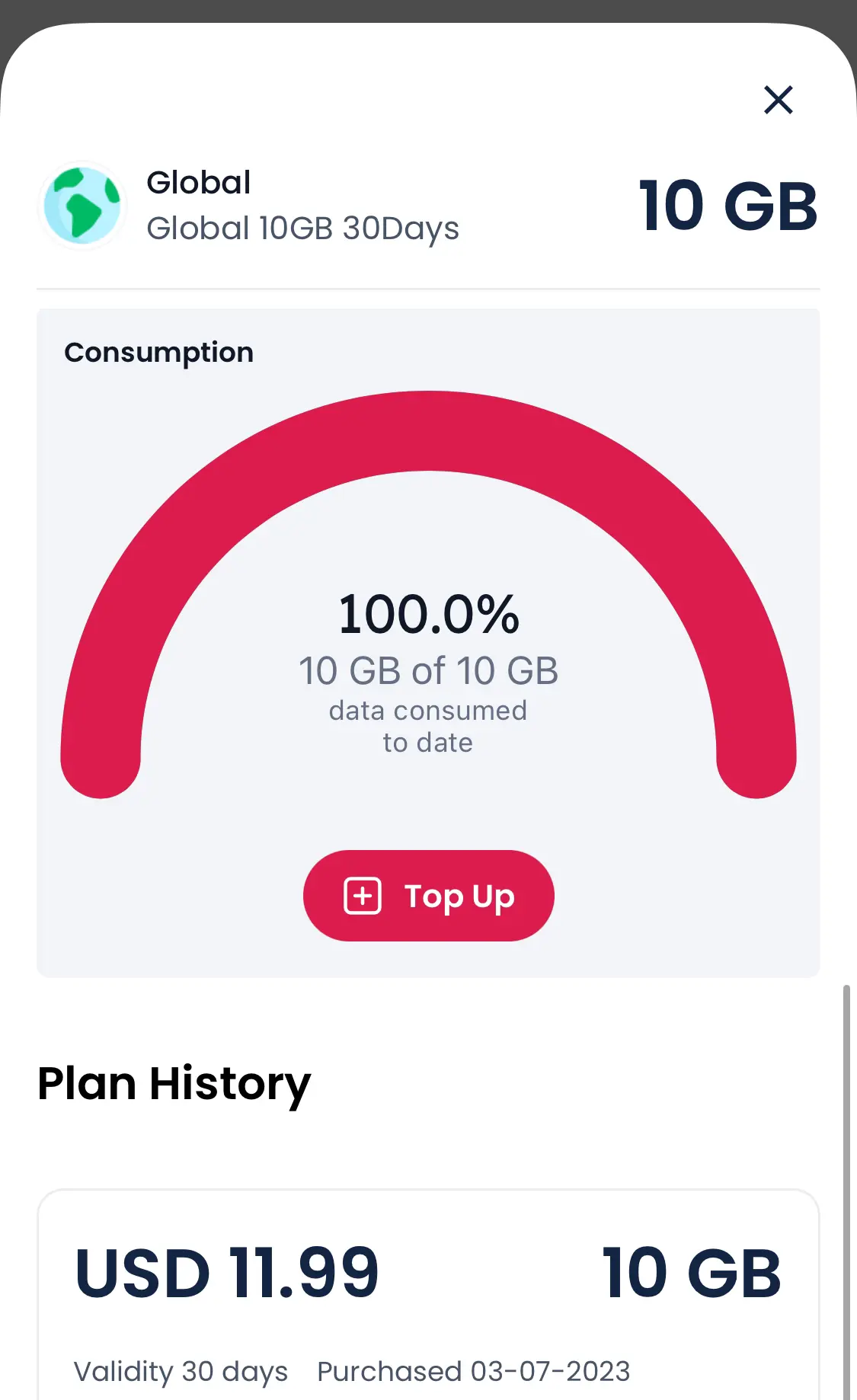This screenshot has width=857, height=1400.
Task: Tap the Global 10GB 30Days subtitle
Action: pos(303,229)
